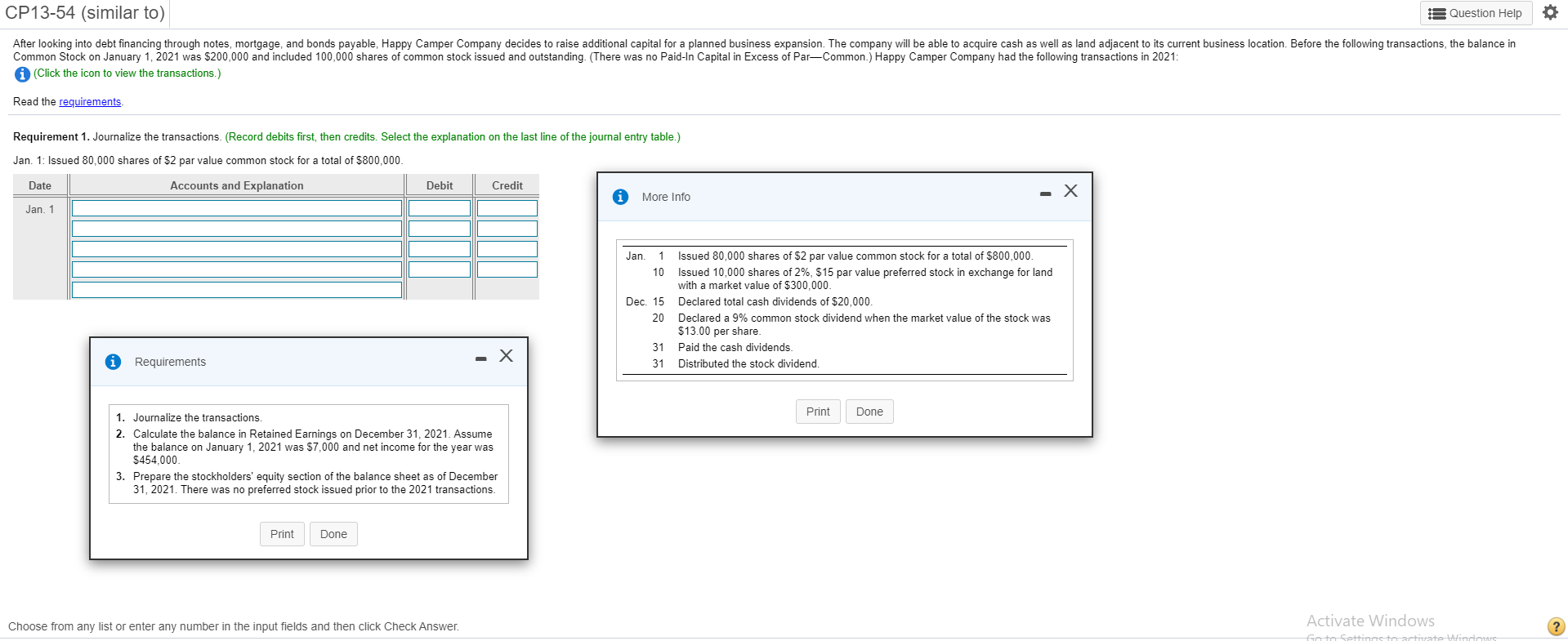This screenshot has height=641, width=1568.
Task: Click the 'Debit' column header
Action: 440,186
